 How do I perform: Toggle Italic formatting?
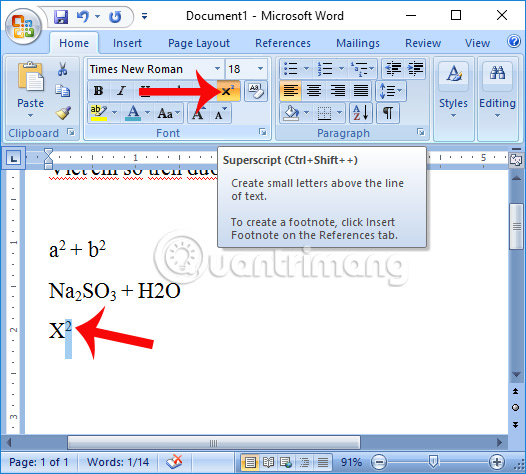(121, 91)
